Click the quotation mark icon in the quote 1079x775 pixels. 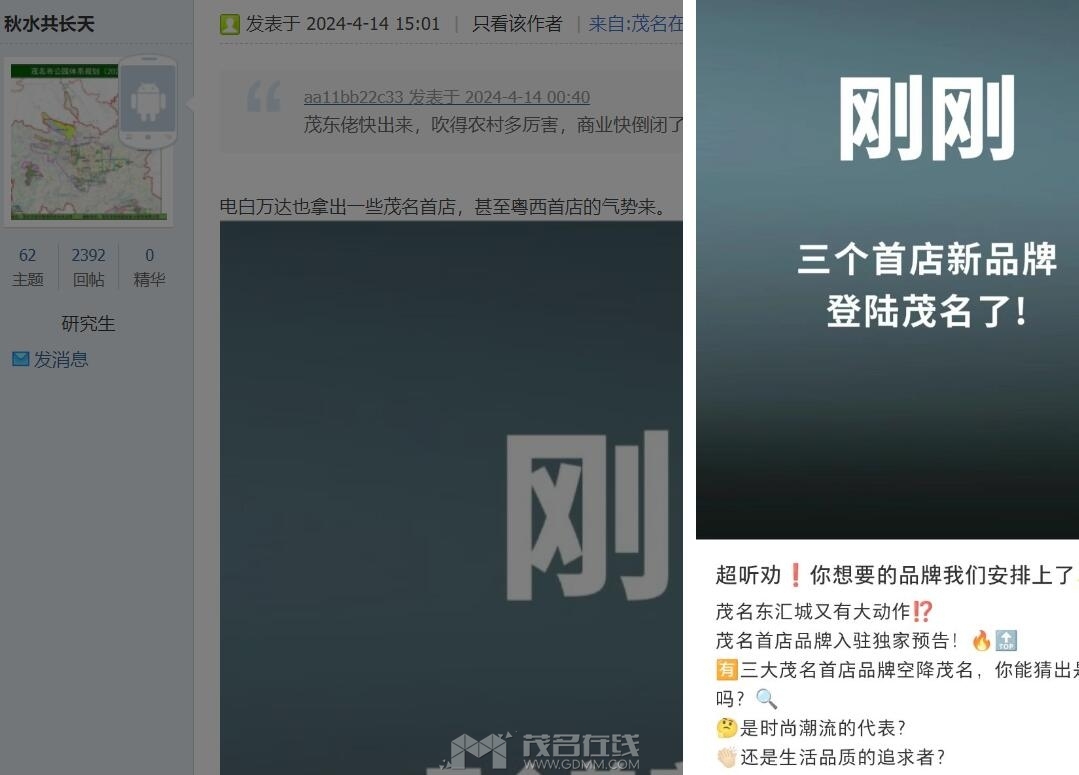(264, 96)
